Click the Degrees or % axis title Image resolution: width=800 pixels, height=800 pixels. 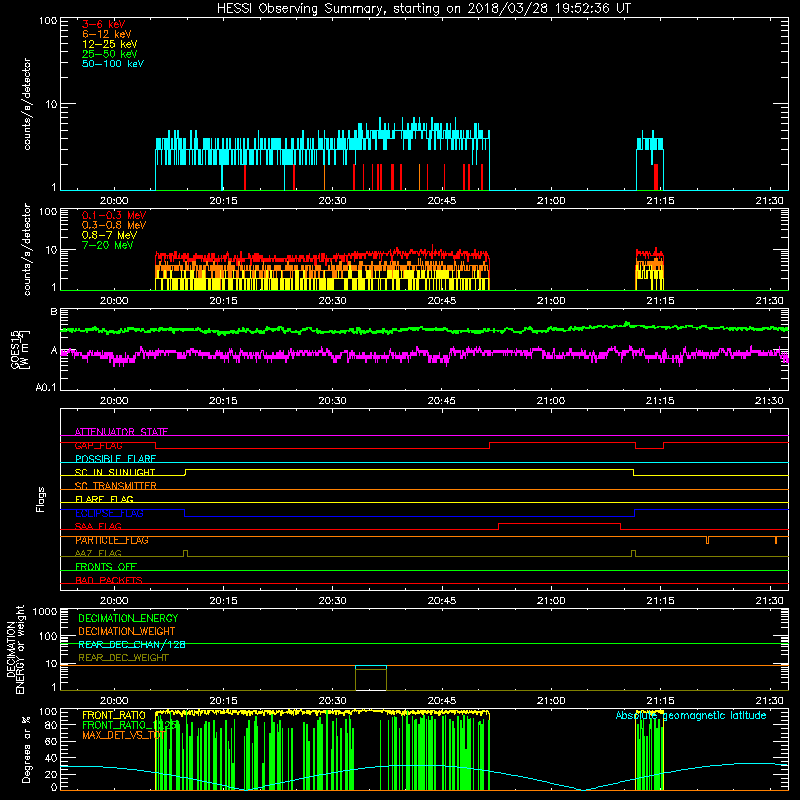26,749
